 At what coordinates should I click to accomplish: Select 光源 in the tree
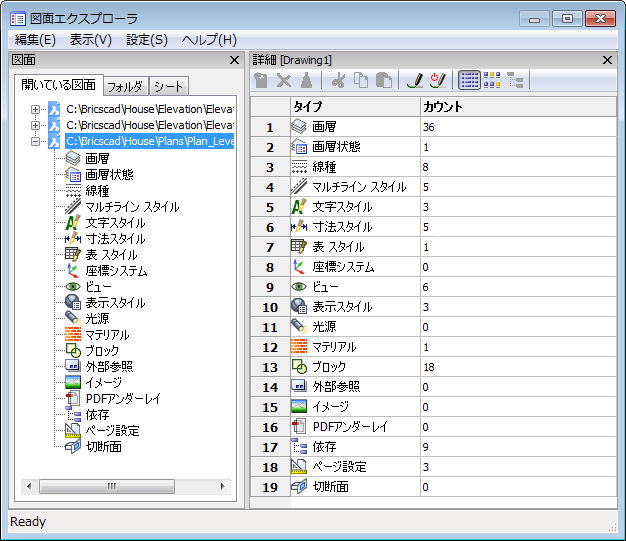(x=97, y=319)
